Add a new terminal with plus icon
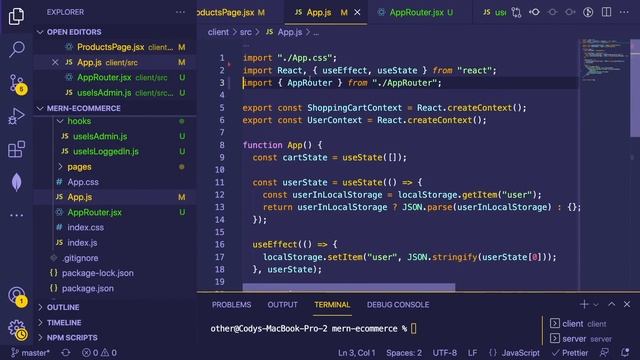The image size is (640, 360). coord(584,304)
